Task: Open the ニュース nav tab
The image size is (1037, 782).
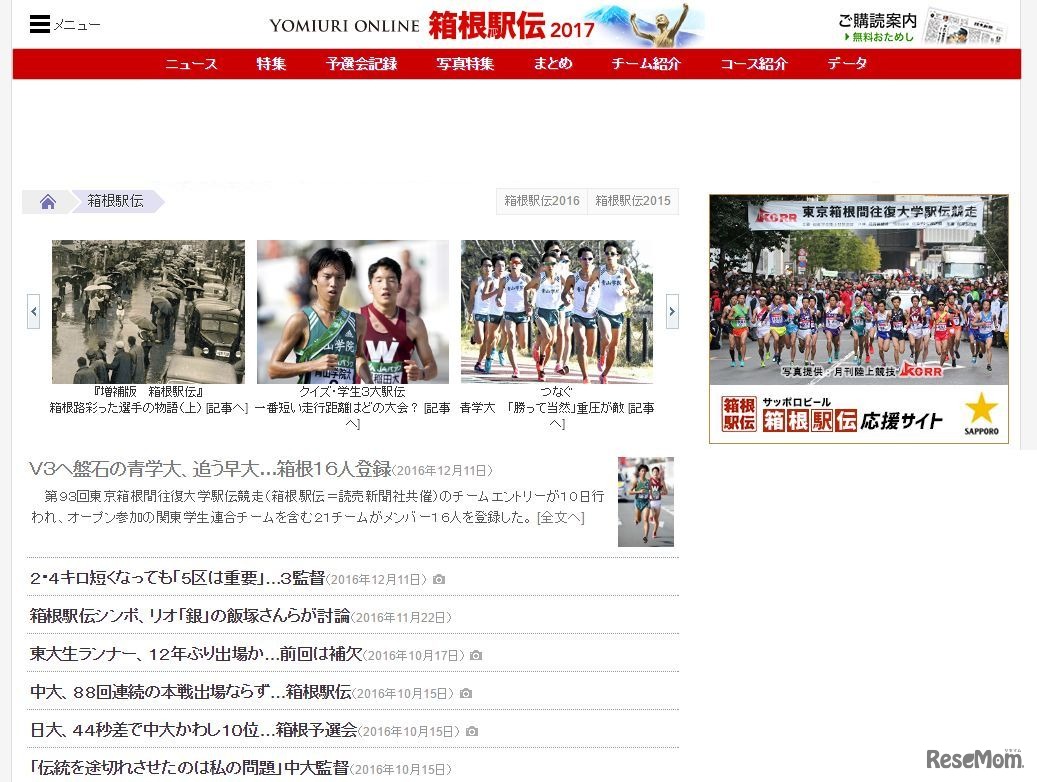Action: click(191, 64)
